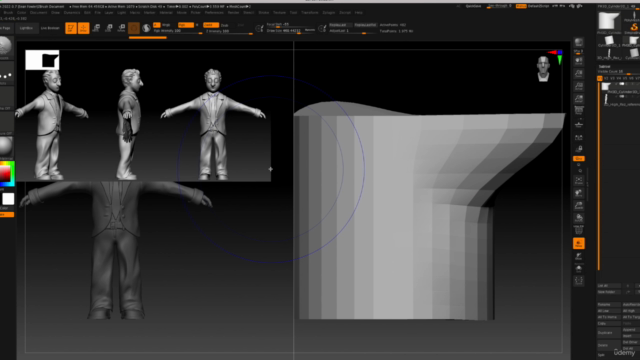This screenshot has width=640, height=360.
Task: Toggle the Mrgb button
Action: [166, 25]
